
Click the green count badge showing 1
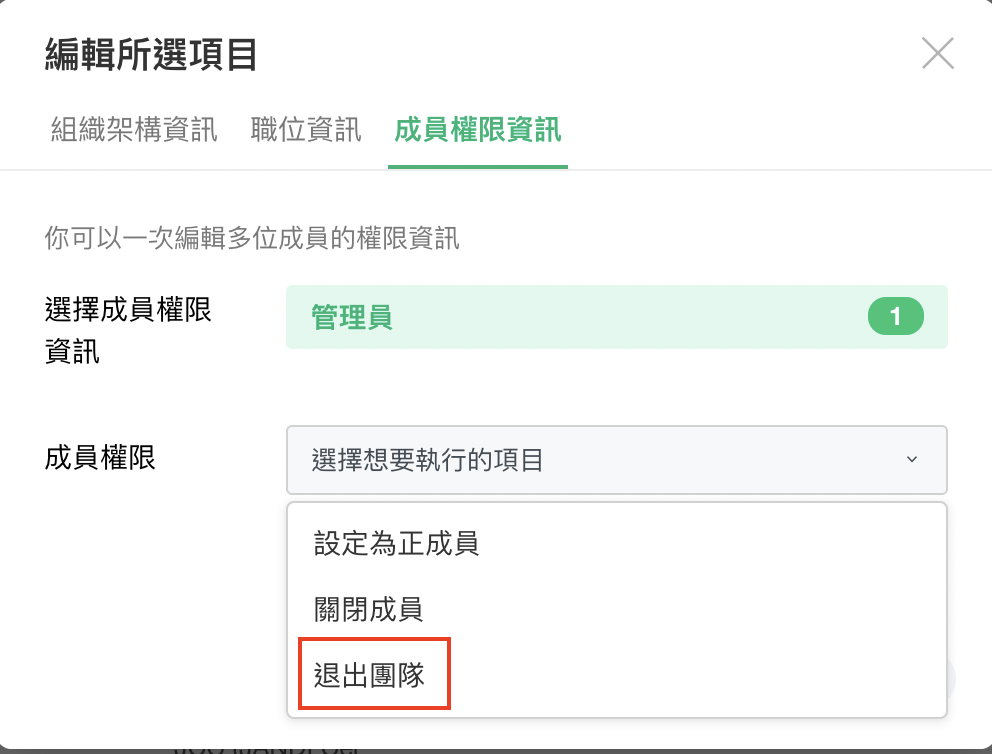pos(896,318)
